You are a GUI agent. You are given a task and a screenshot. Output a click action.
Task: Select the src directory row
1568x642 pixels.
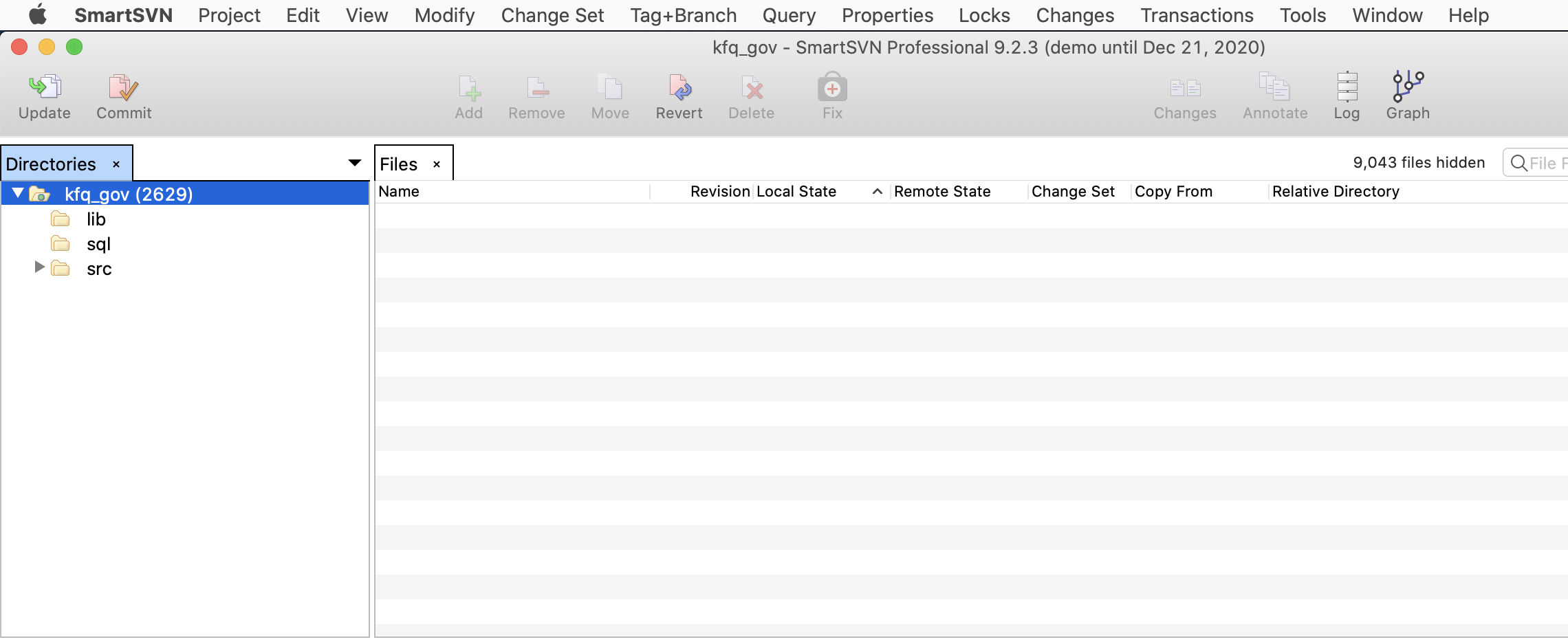185,269
